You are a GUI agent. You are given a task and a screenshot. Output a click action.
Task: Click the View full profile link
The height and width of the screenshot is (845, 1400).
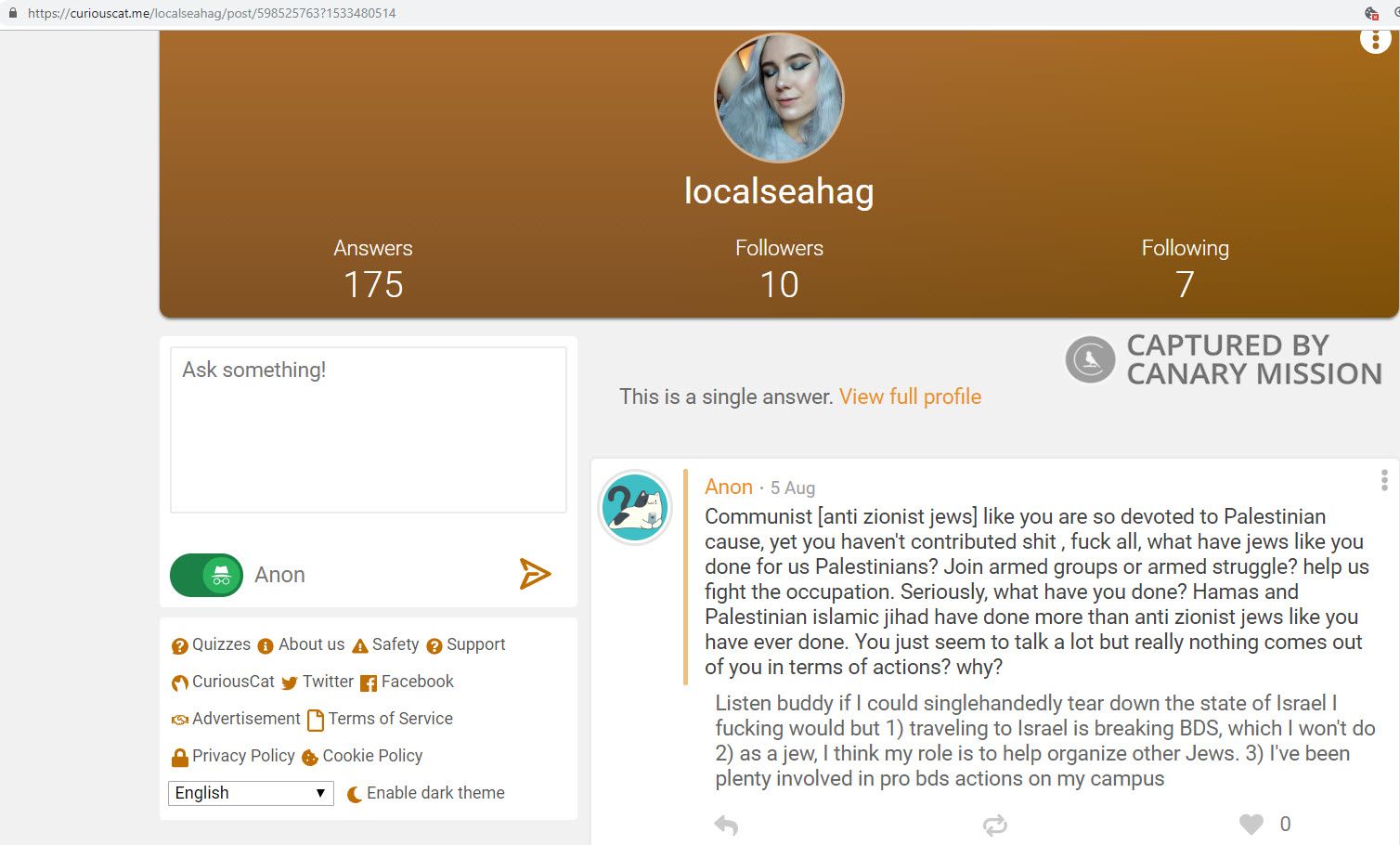910,396
